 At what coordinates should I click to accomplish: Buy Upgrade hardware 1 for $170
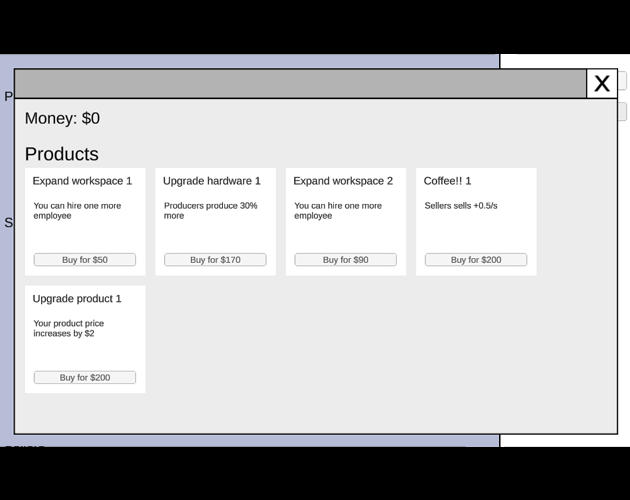[215, 260]
